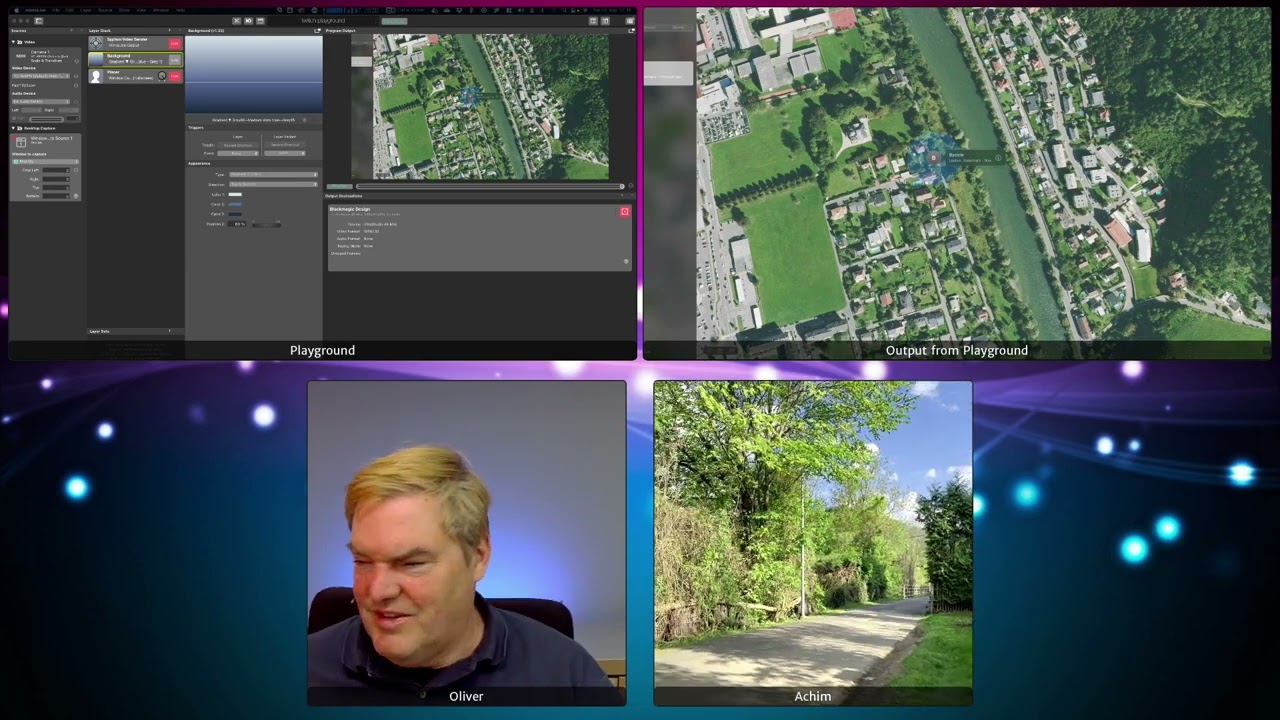The width and height of the screenshot is (1280, 720).
Task: Toggle the Live button on the Placer layer
Action: (175, 76)
